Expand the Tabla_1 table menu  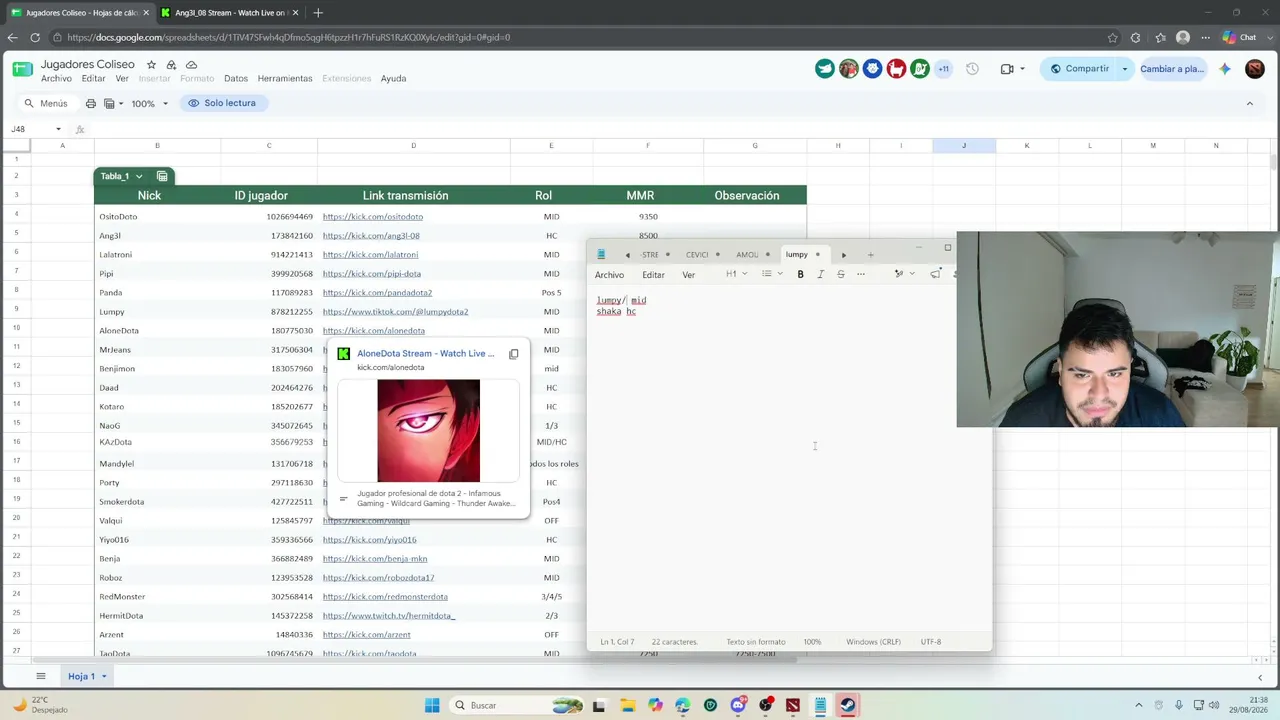click(139, 176)
